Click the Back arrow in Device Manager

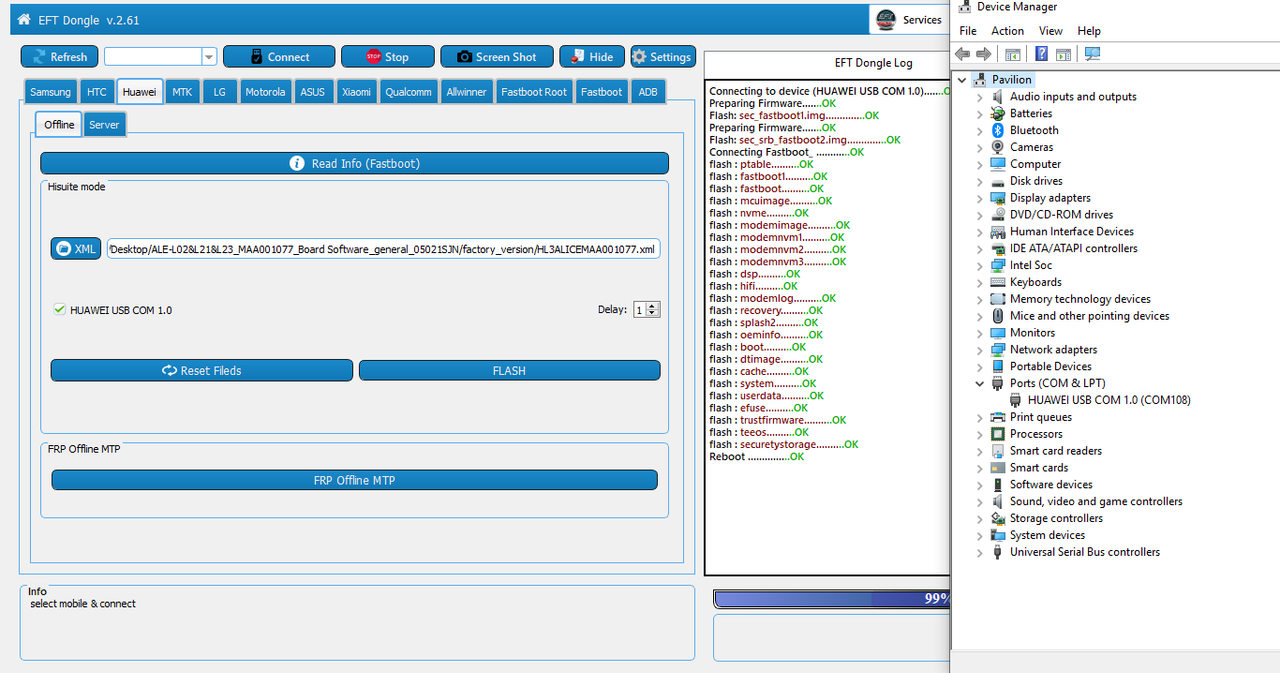[963, 54]
